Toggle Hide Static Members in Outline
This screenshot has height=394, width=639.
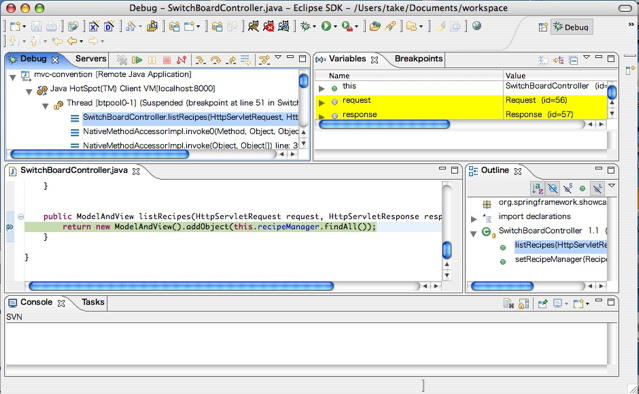(x=567, y=188)
